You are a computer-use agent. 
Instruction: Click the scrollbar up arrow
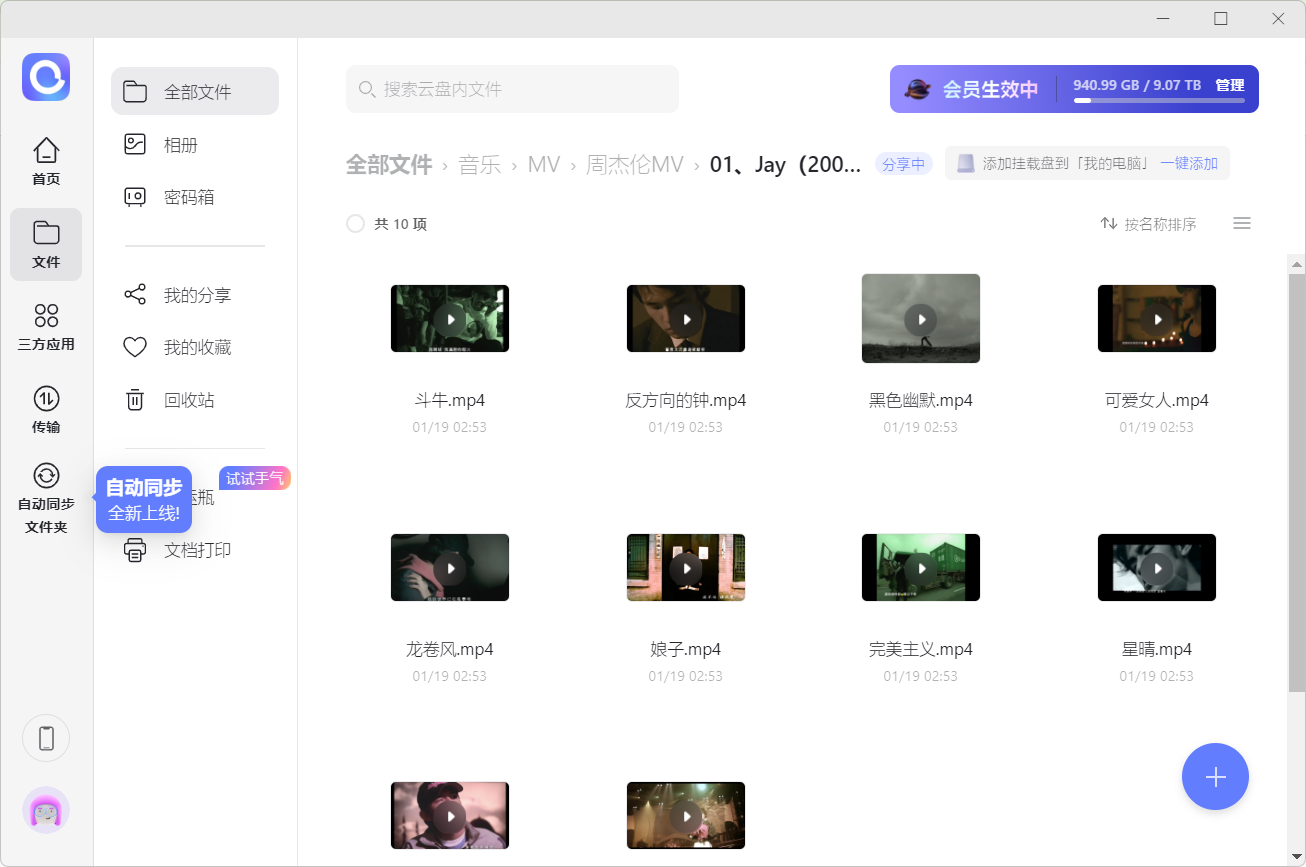[1296, 265]
